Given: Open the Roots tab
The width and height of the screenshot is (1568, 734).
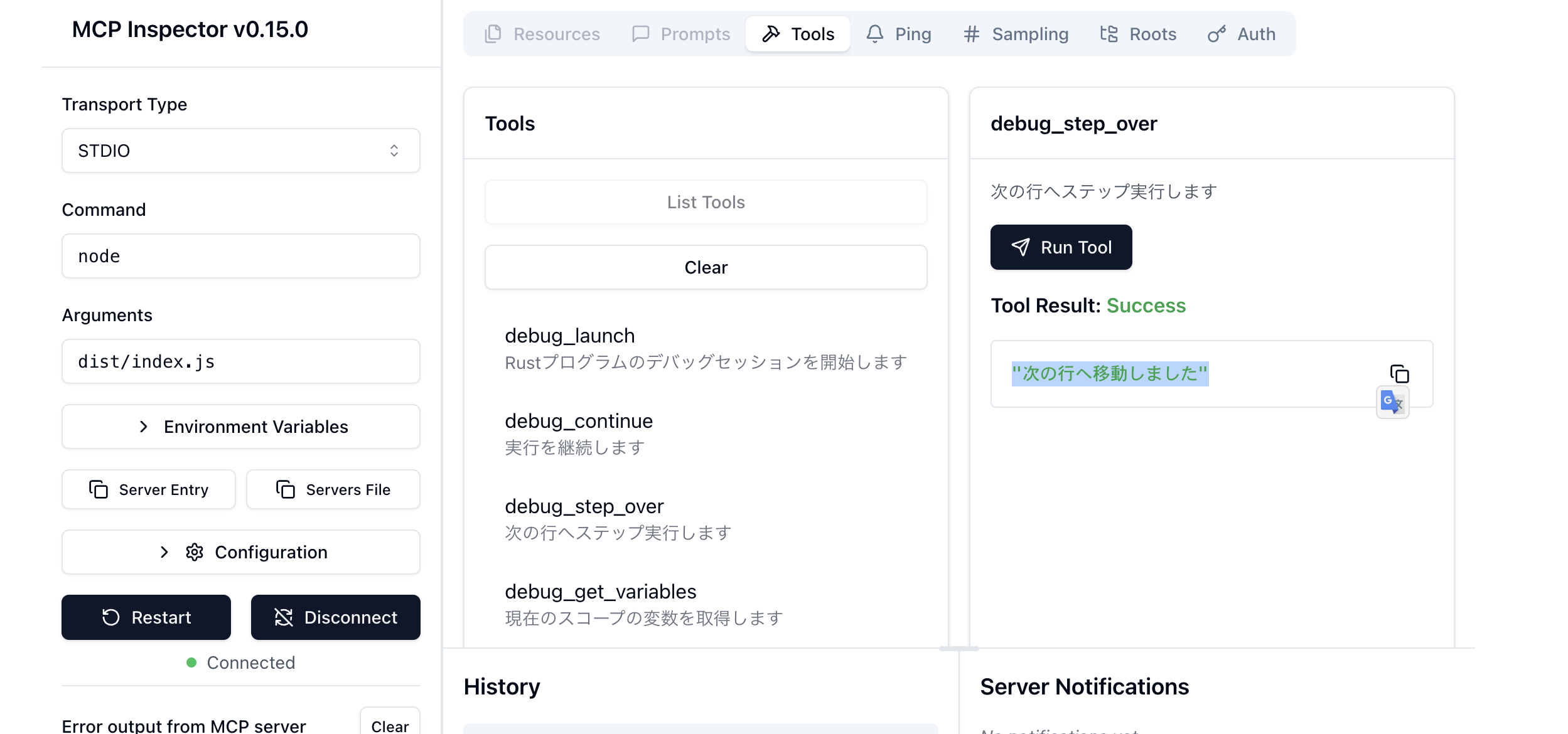Looking at the screenshot, I should [x=1138, y=34].
